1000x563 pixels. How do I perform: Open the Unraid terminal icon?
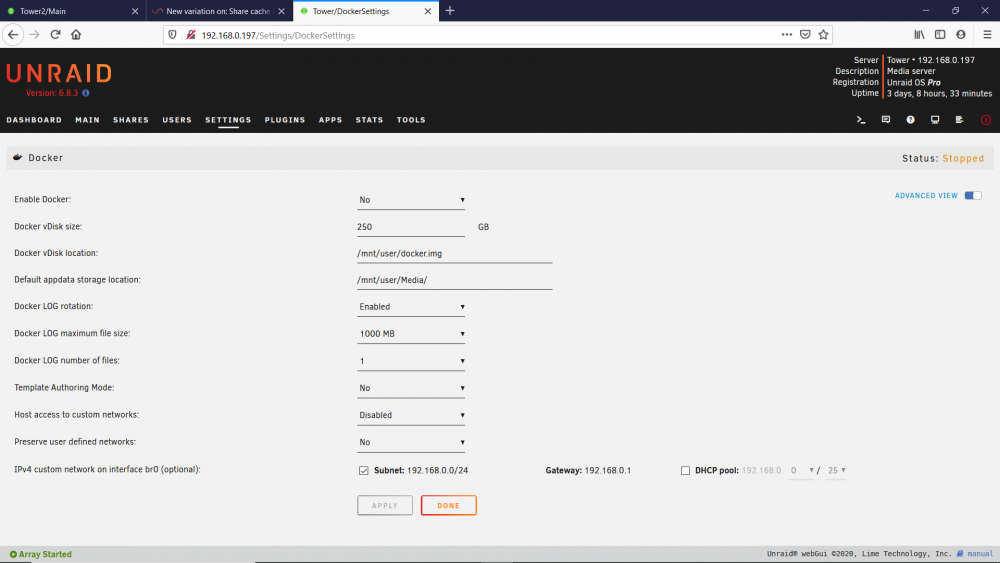[x=861, y=120]
